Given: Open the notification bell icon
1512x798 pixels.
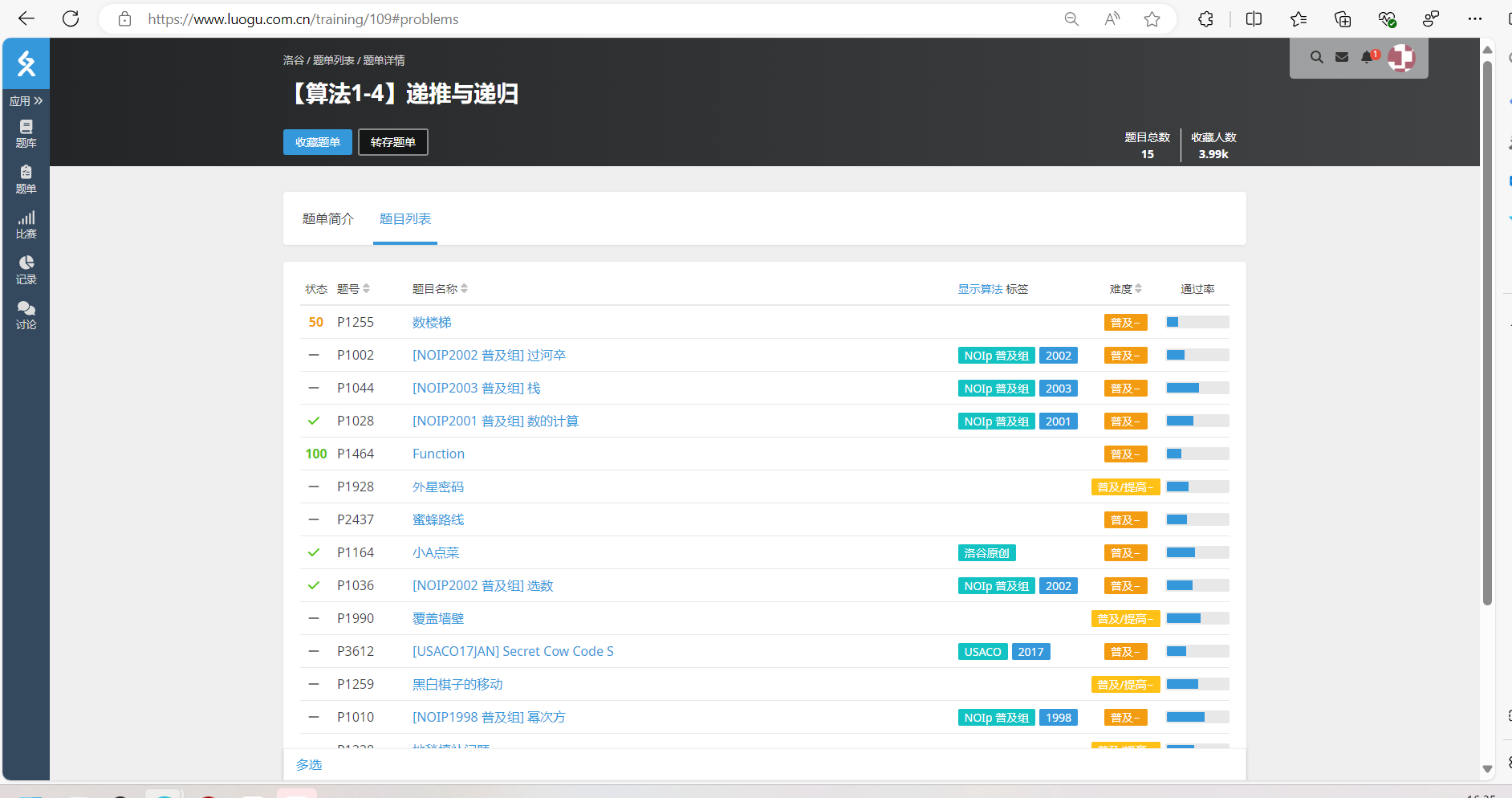Looking at the screenshot, I should 1368,57.
